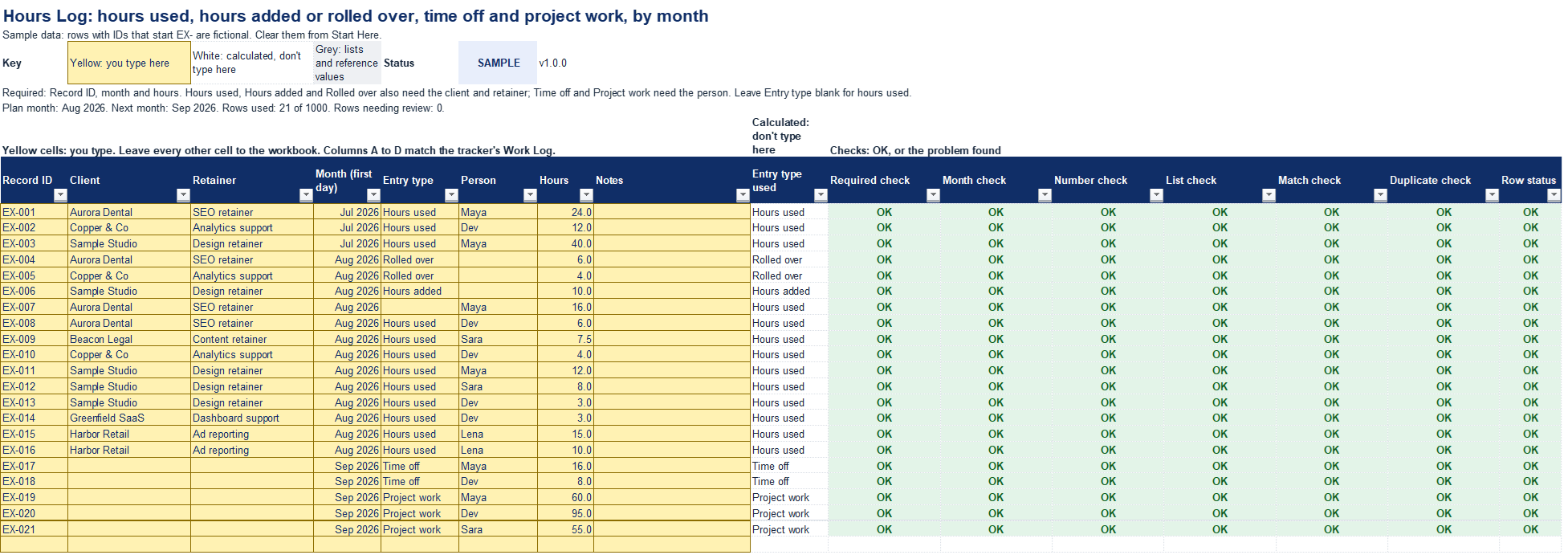This screenshot has width=1568, height=559.
Task: Select Entry type 'Project work' in row EX-020
Action: (420, 513)
